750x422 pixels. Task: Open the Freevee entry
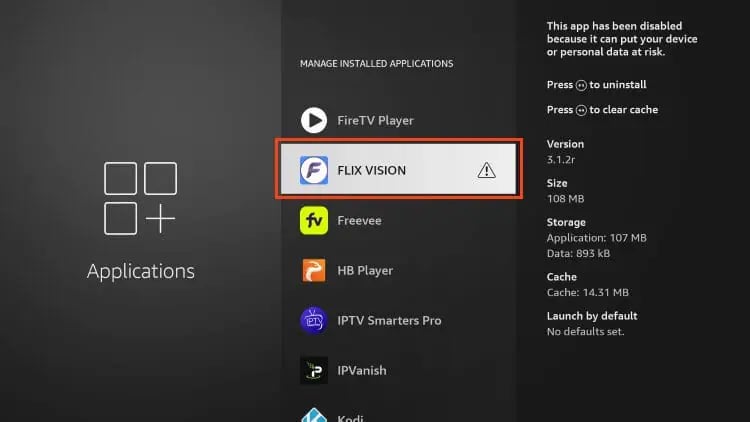[399, 220]
